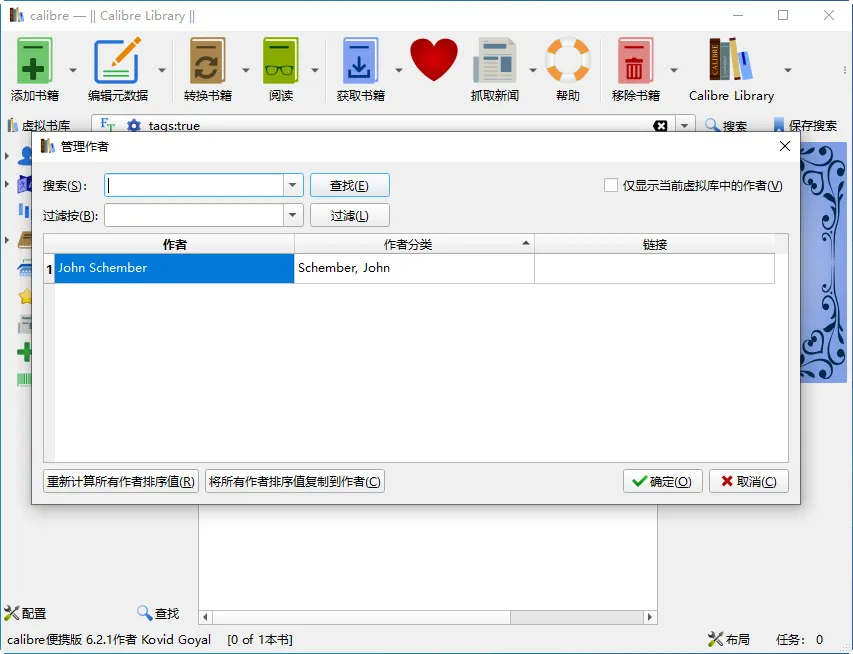Click the red heart donate icon
The width and height of the screenshot is (853, 654).
pyautogui.click(x=434, y=60)
